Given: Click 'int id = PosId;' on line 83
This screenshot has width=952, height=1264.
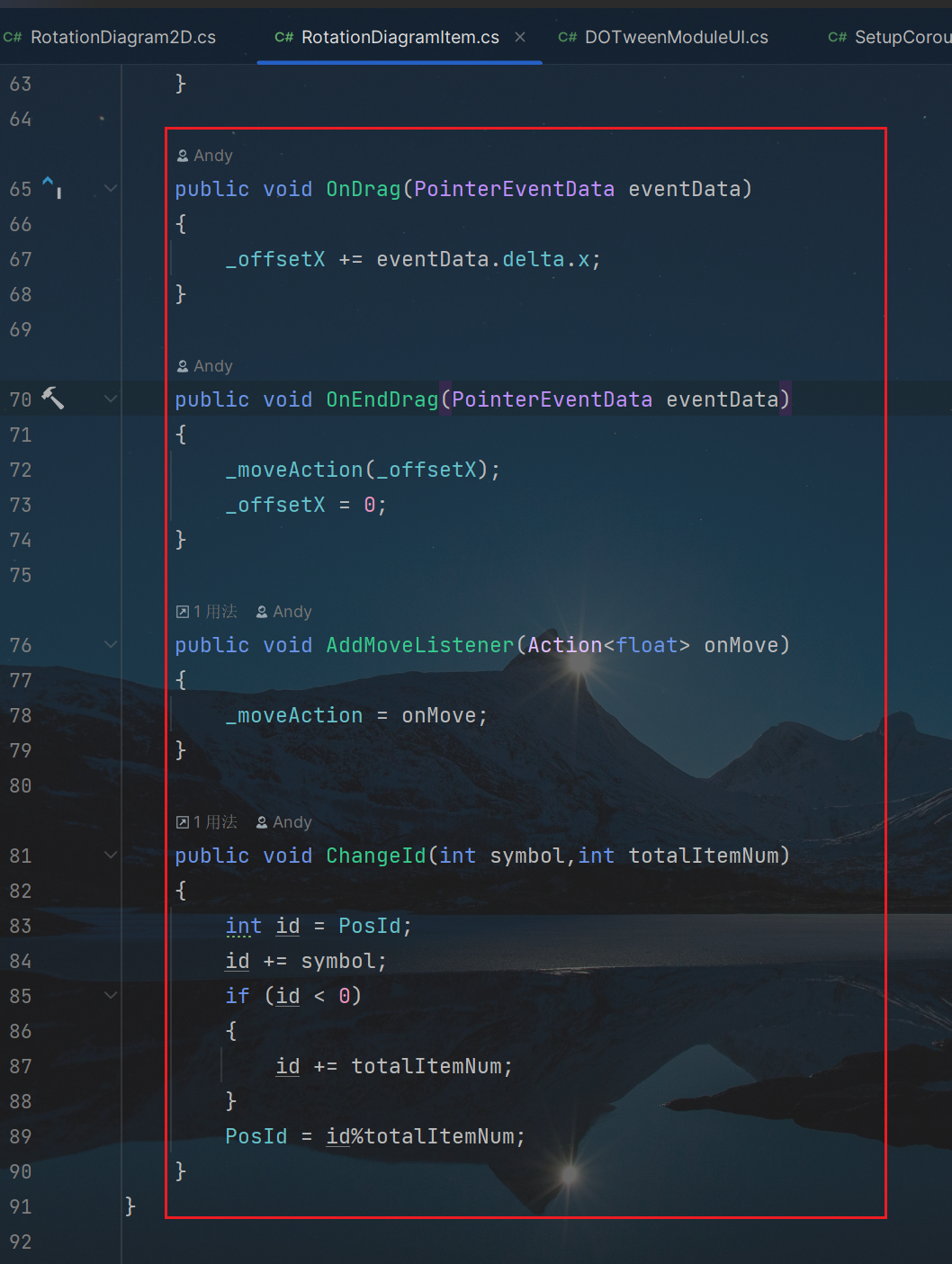Looking at the screenshot, I should click(319, 926).
